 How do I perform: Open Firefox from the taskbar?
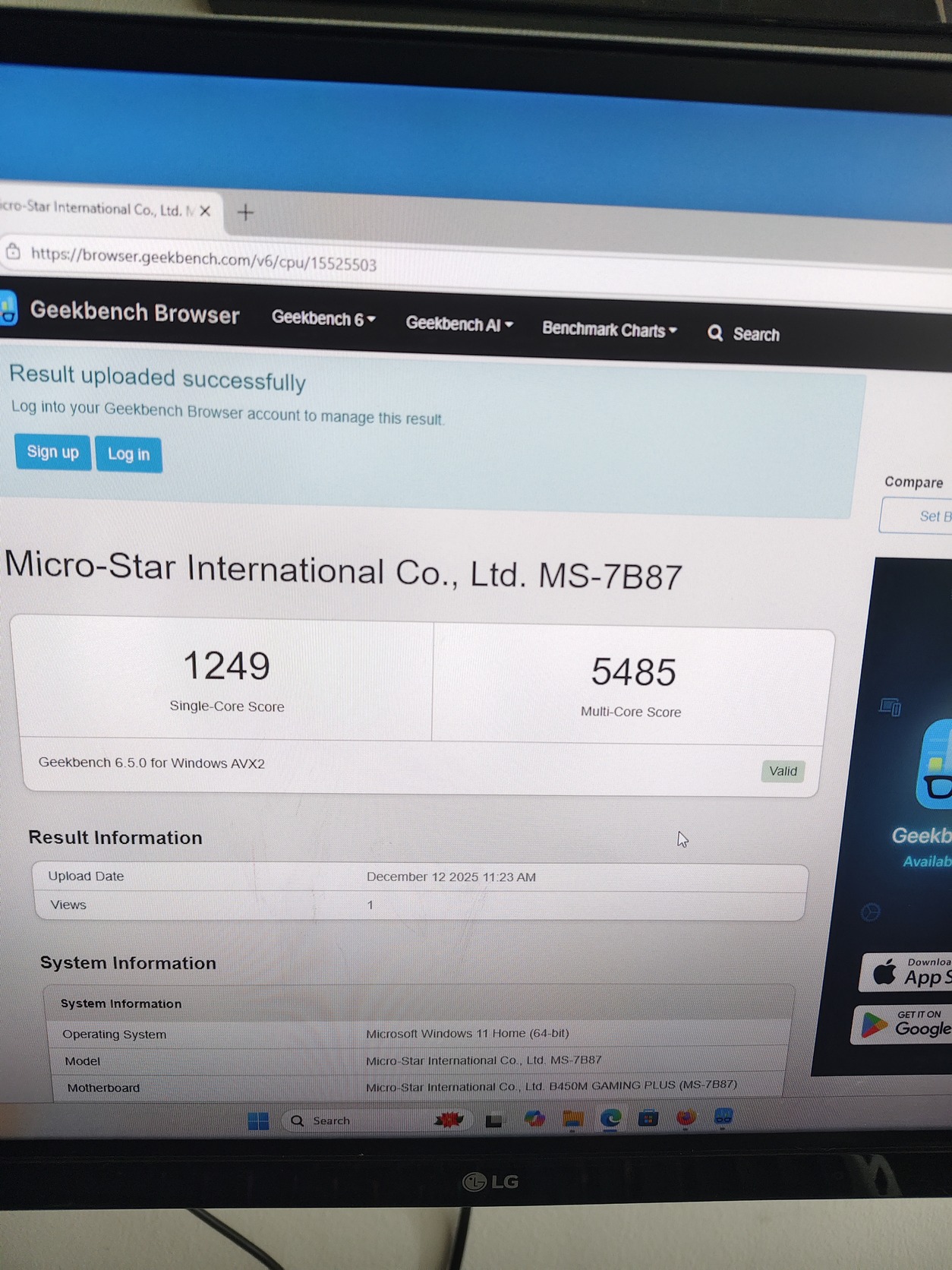pos(686,1117)
